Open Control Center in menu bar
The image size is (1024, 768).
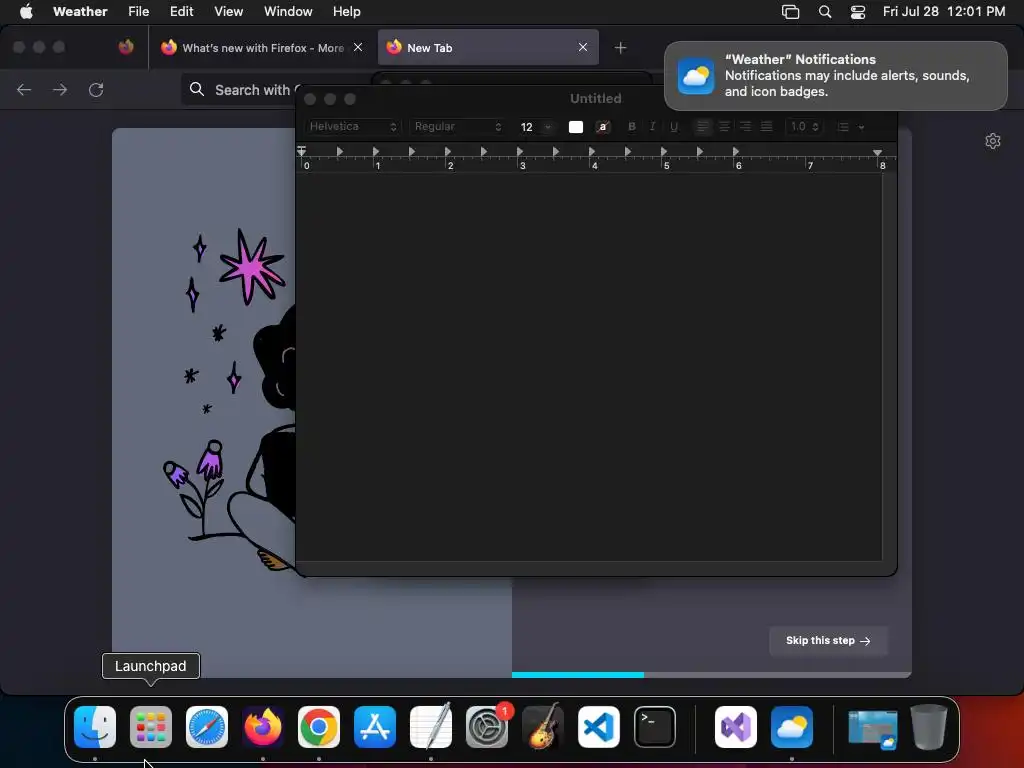[857, 12]
